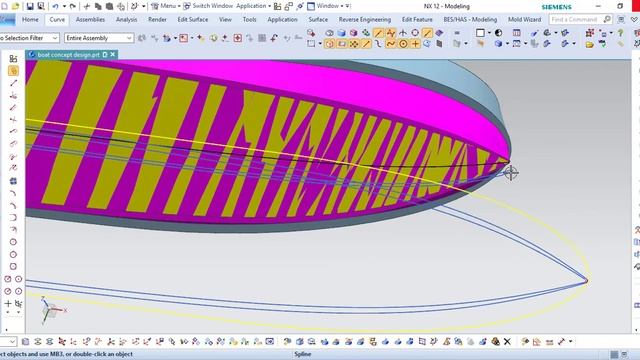
Task: Open the BES/HAS - Modeling tab
Action: coord(470,19)
